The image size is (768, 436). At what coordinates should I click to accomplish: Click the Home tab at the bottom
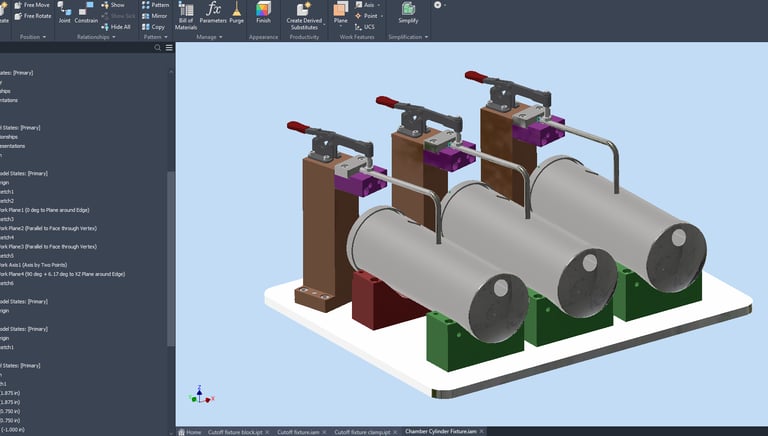(189, 431)
